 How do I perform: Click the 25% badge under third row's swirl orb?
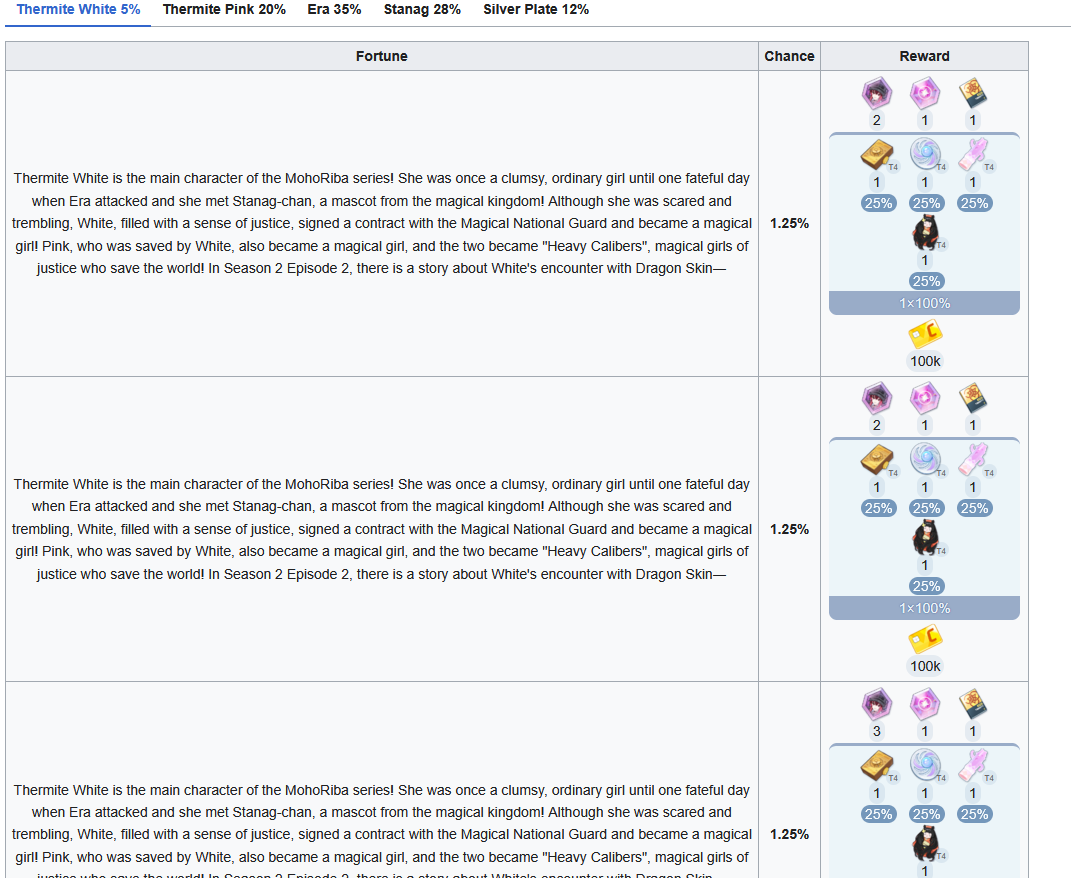(926, 814)
